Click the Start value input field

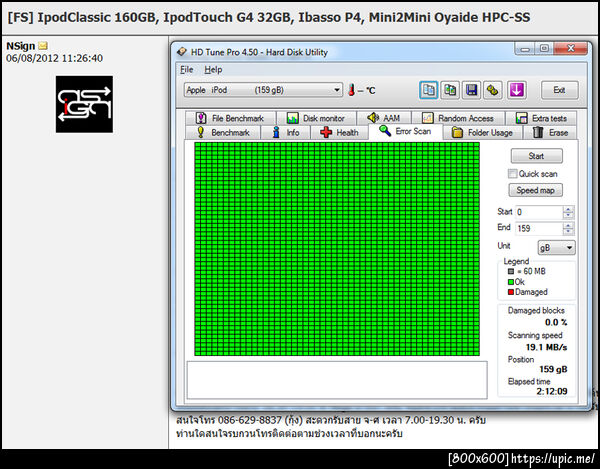click(539, 212)
